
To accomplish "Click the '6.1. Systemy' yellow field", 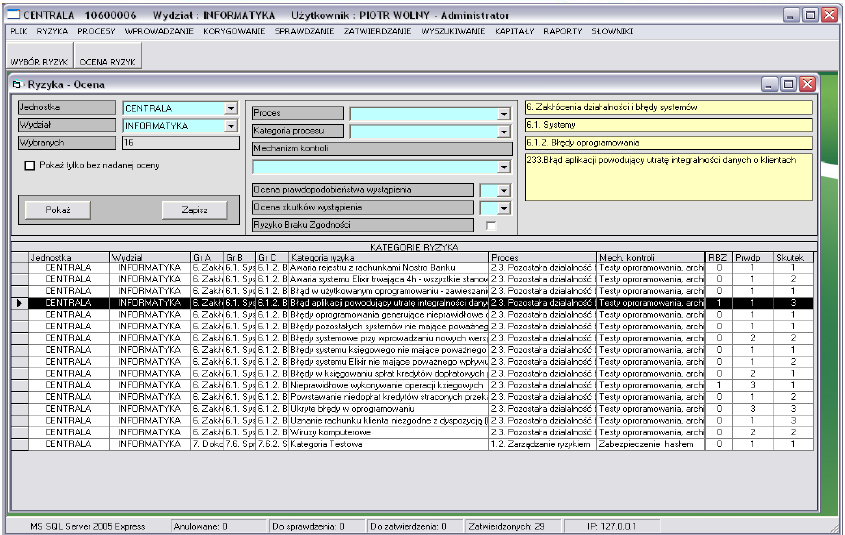I will 668,125.
